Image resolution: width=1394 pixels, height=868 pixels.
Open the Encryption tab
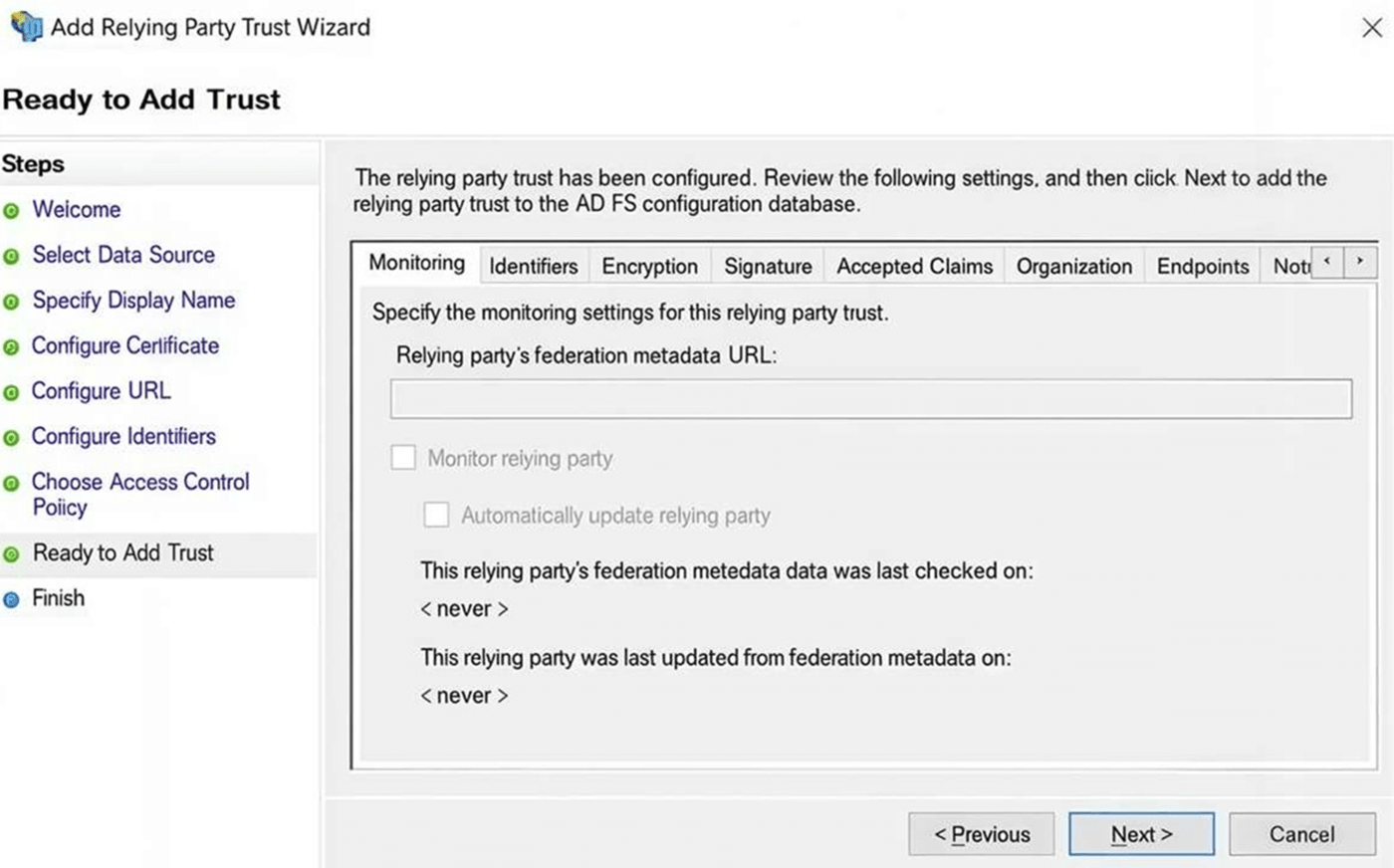tap(649, 266)
